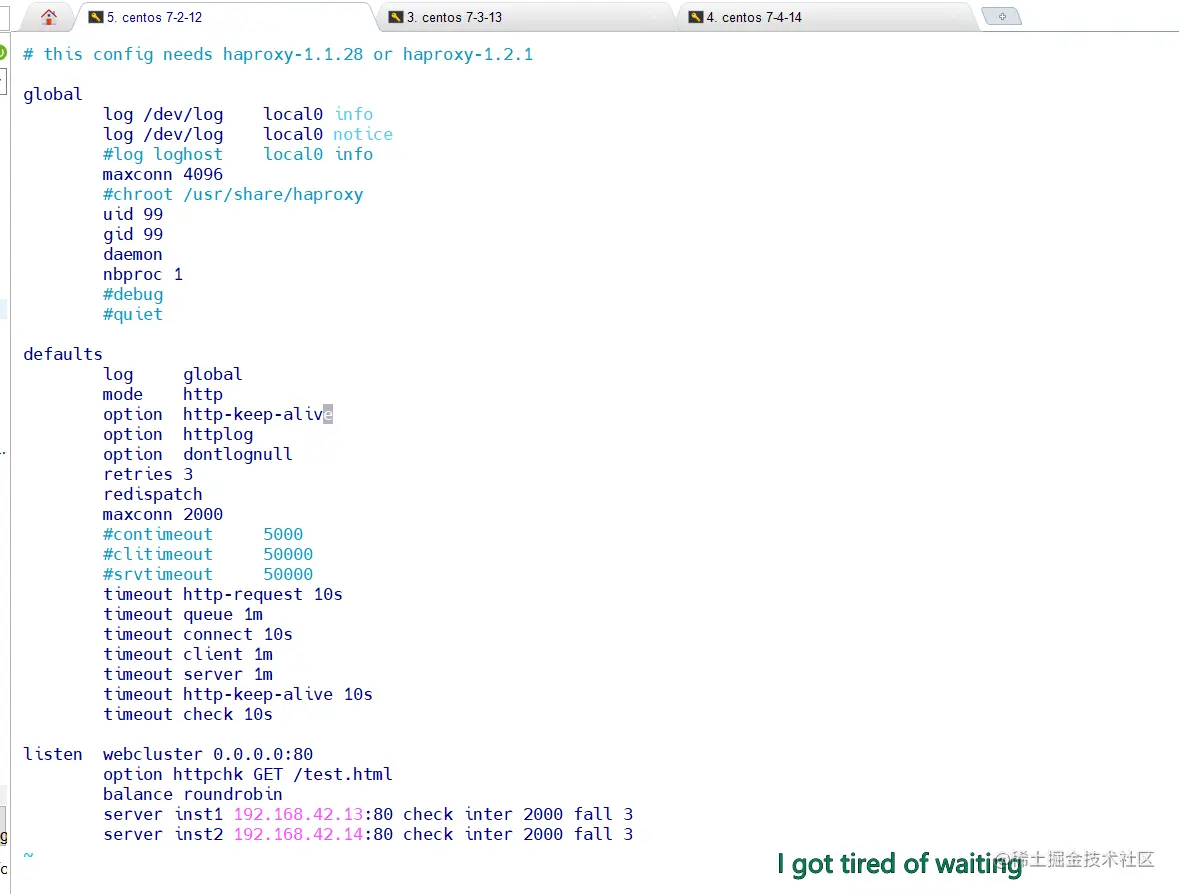This screenshot has height=894, width=1179.
Task: Click the 'option httpchk GET /test.html' line
Action: pyautogui.click(x=248, y=775)
